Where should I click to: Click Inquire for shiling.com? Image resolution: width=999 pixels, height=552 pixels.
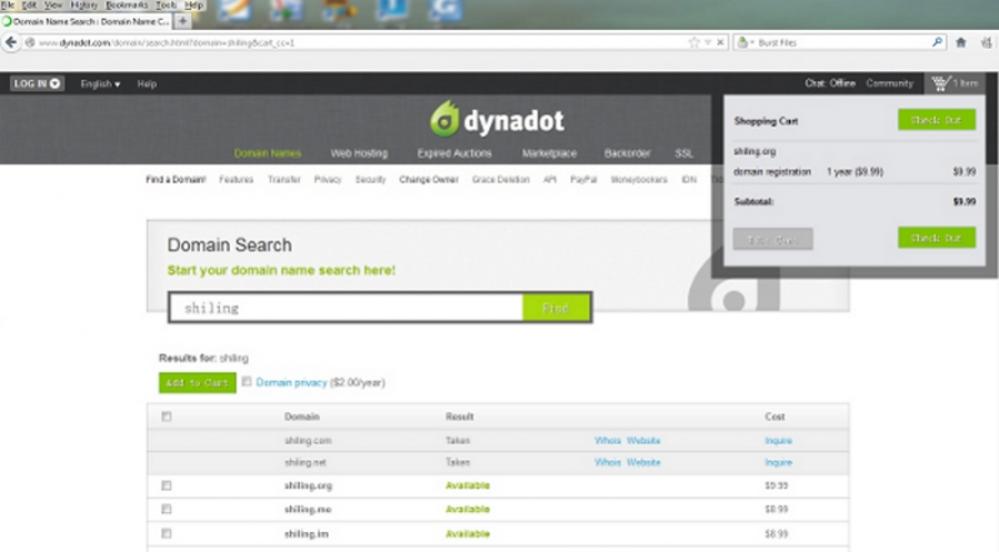[x=779, y=440]
